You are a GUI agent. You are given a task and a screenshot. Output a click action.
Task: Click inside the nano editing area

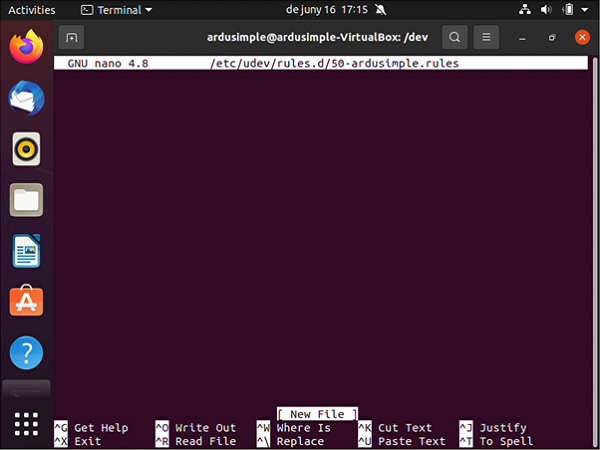click(320, 230)
